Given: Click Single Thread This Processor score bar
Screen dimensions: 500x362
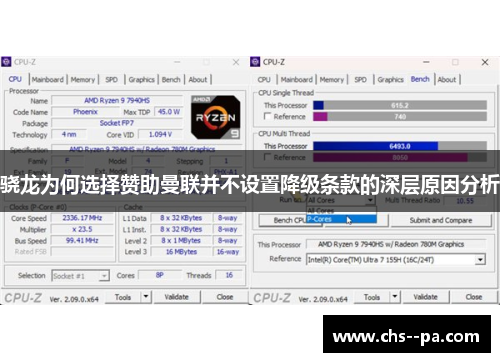Looking at the screenshot, I should pos(400,105).
